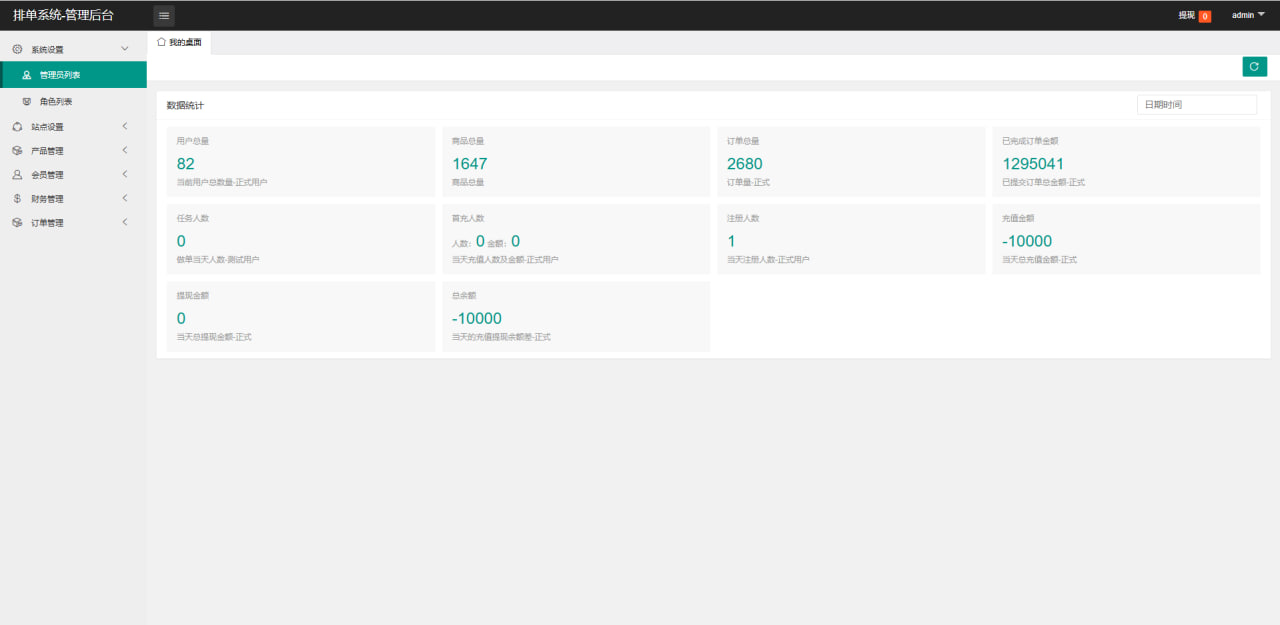Viewport: 1280px width, 625px height.
Task: Open the 提现 notification link
Action: click(x=1187, y=15)
